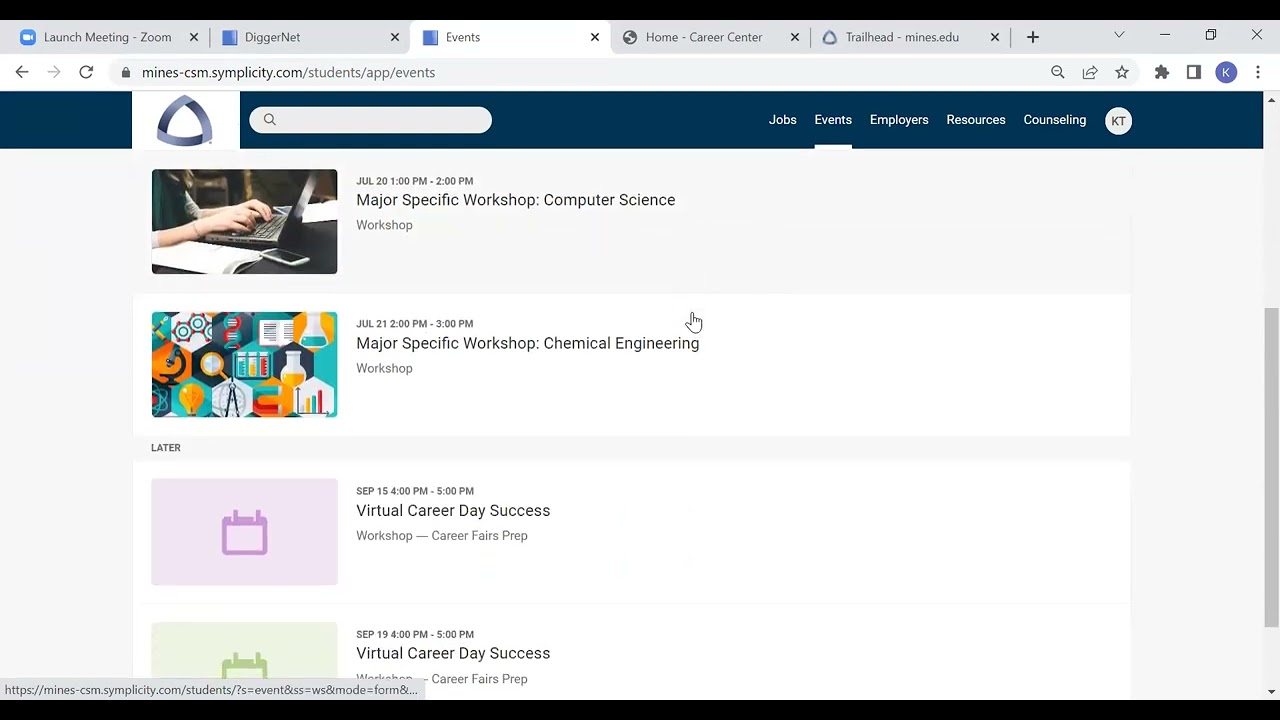
Task: Click the site search input field
Action: click(x=380, y=120)
